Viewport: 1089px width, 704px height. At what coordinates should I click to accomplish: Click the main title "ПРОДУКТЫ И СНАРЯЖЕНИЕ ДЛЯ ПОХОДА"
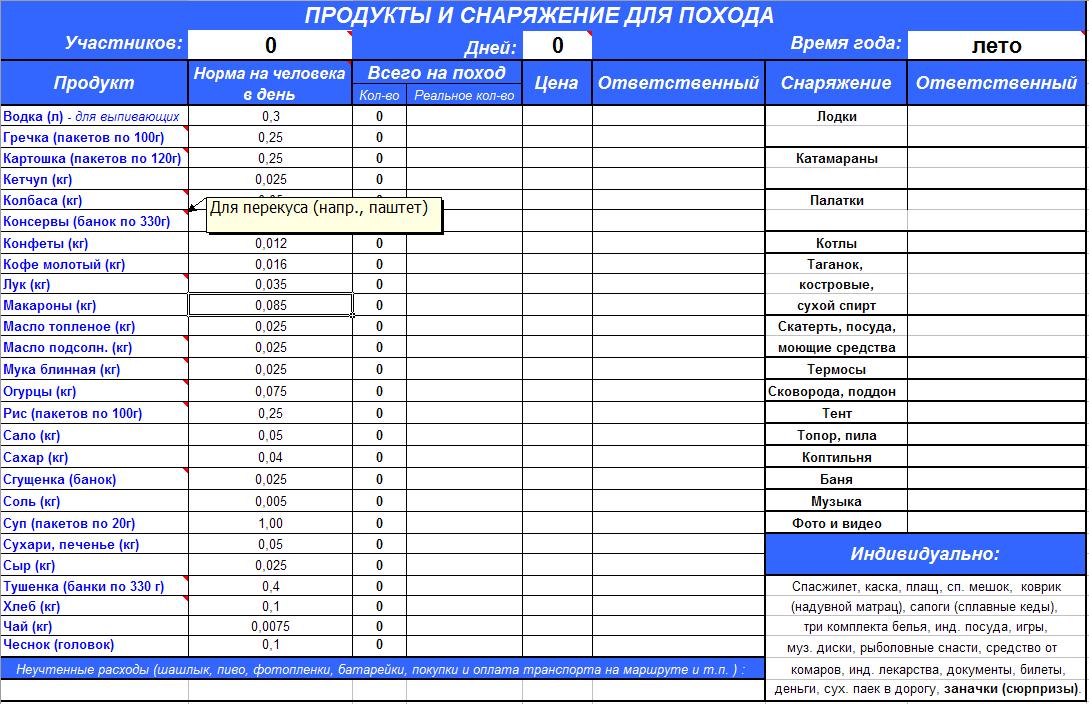tap(539, 15)
